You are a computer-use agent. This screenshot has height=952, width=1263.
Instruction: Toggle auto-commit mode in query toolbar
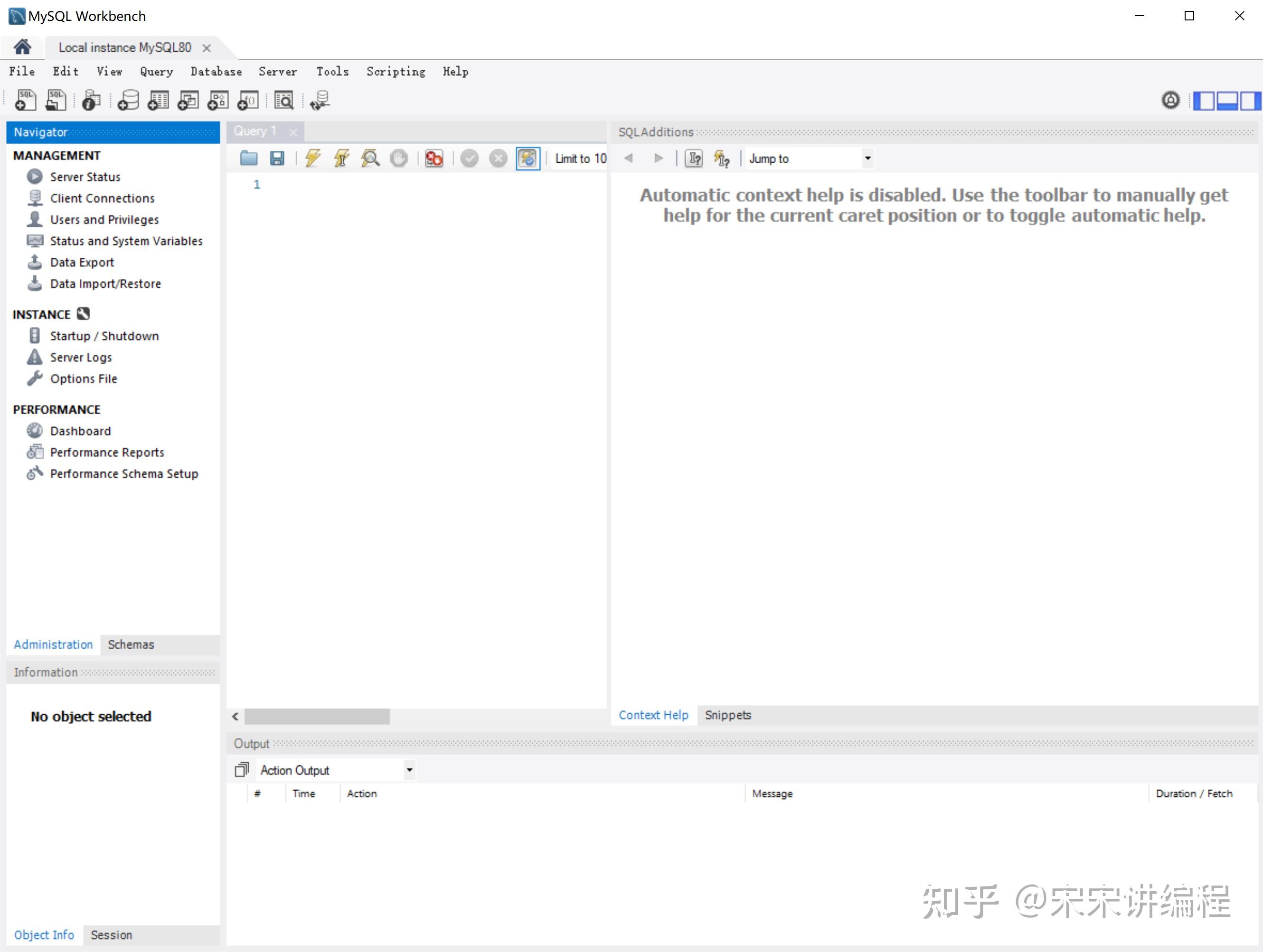528,158
